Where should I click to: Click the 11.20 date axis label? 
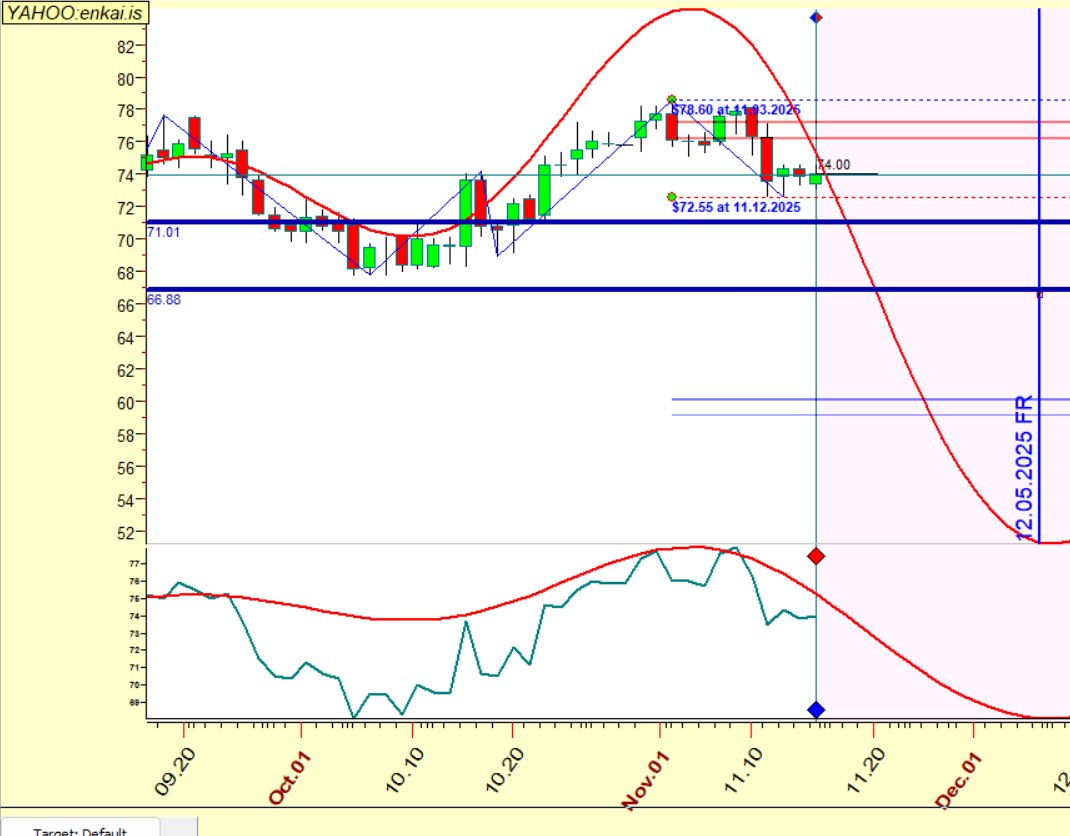pyautogui.click(x=865, y=770)
